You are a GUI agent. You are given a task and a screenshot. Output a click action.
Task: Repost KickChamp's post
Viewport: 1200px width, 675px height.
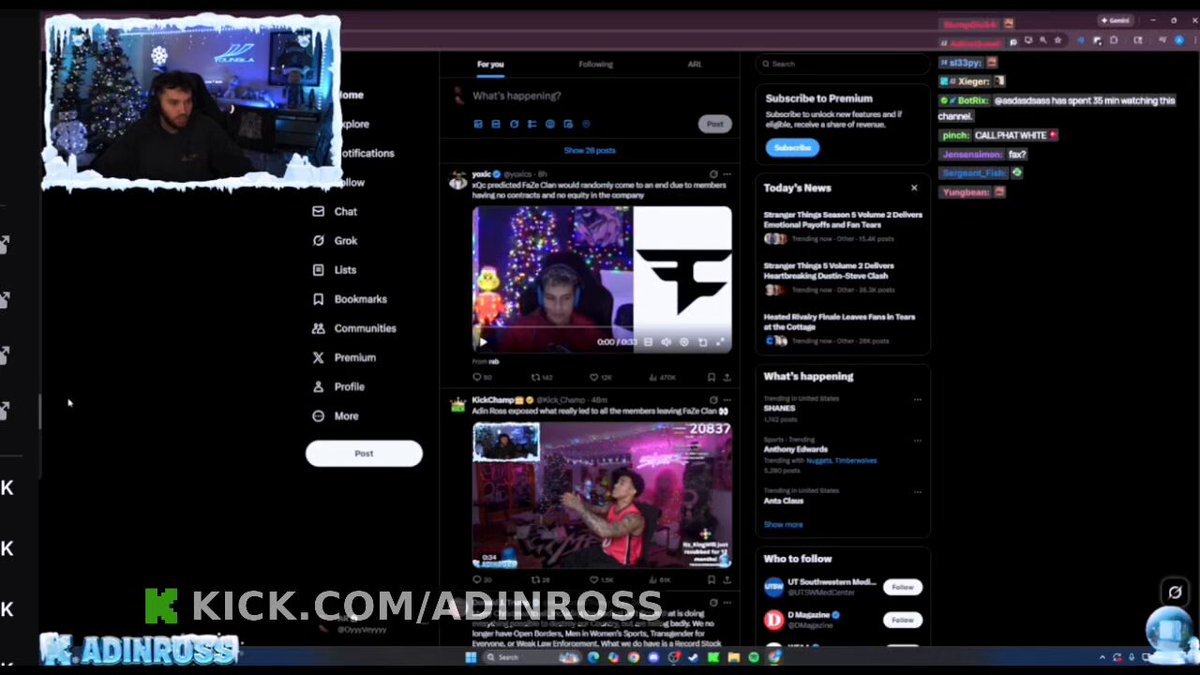pos(540,580)
